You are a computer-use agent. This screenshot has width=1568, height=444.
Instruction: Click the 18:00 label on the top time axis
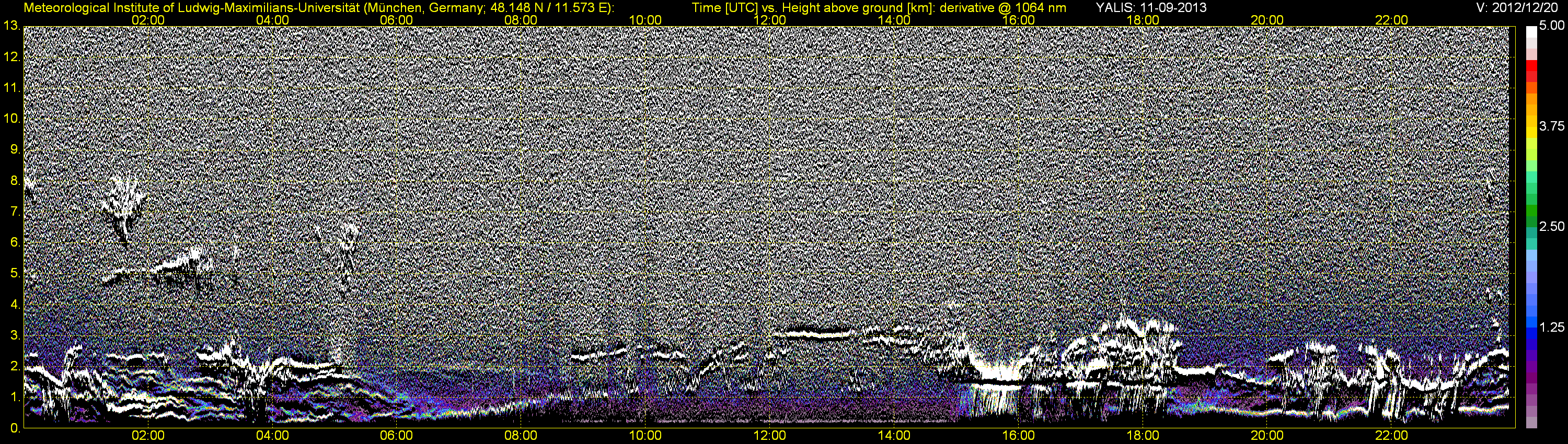(1143, 20)
